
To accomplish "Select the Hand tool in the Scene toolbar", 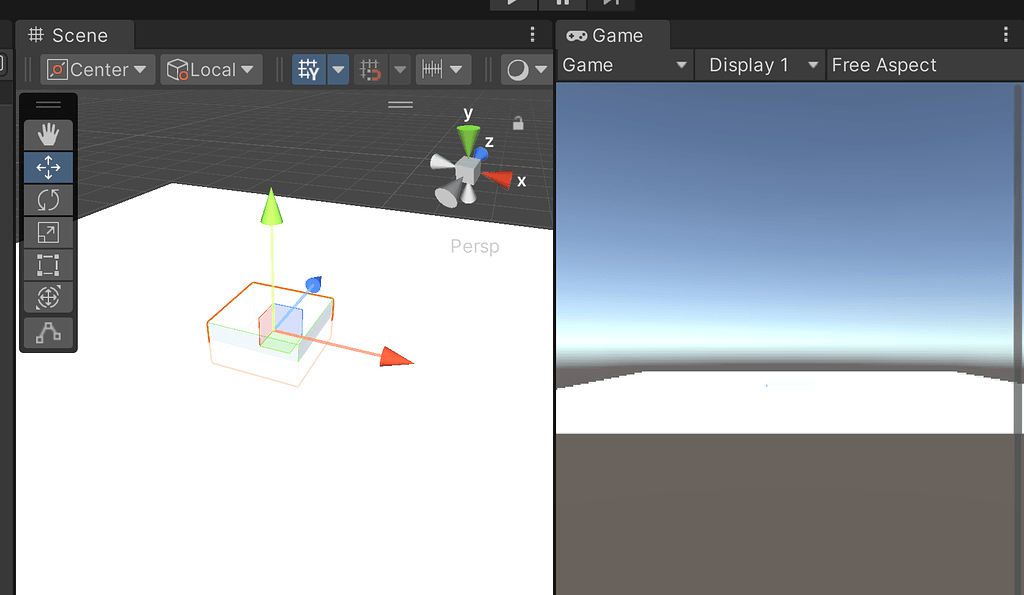I will [x=48, y=134].
